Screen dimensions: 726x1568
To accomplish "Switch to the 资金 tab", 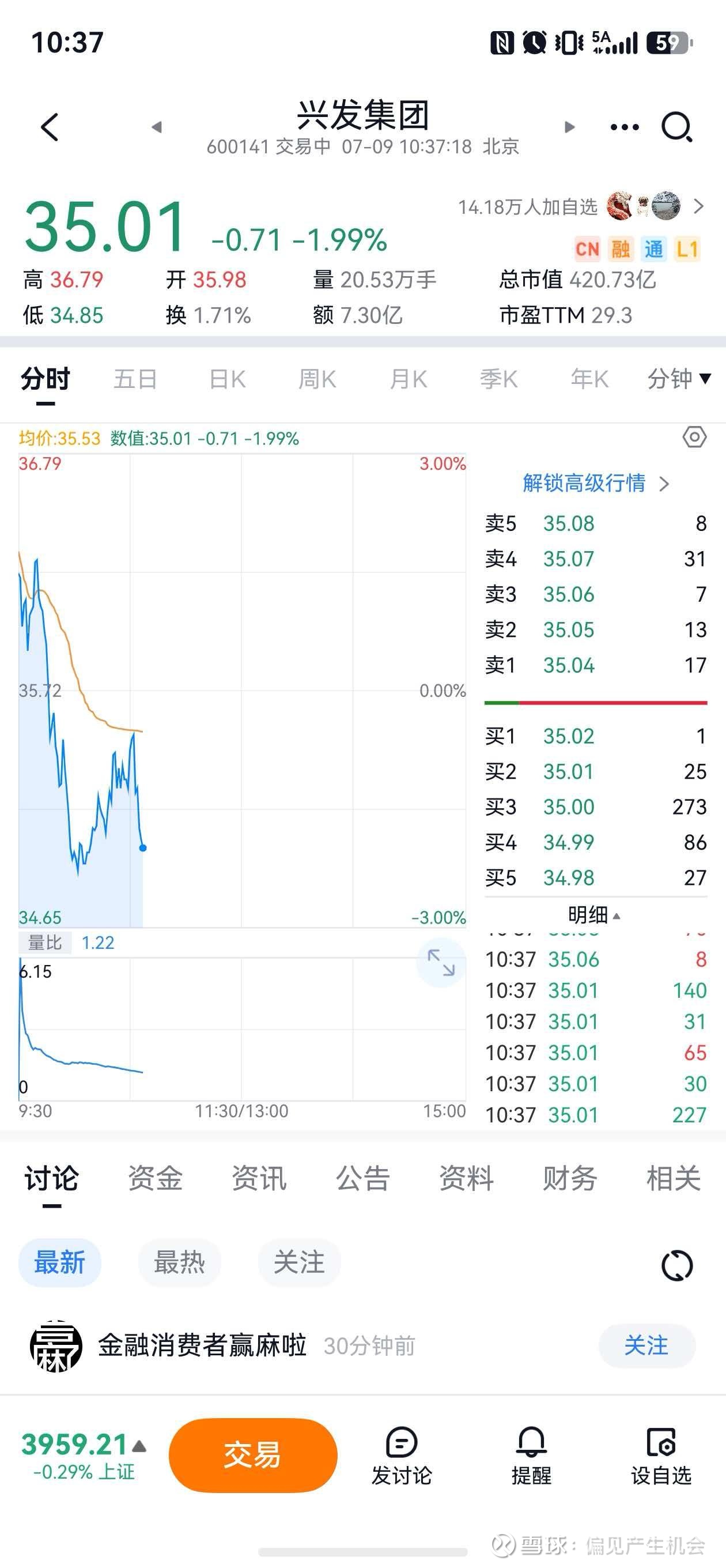I will [155, 1178].
